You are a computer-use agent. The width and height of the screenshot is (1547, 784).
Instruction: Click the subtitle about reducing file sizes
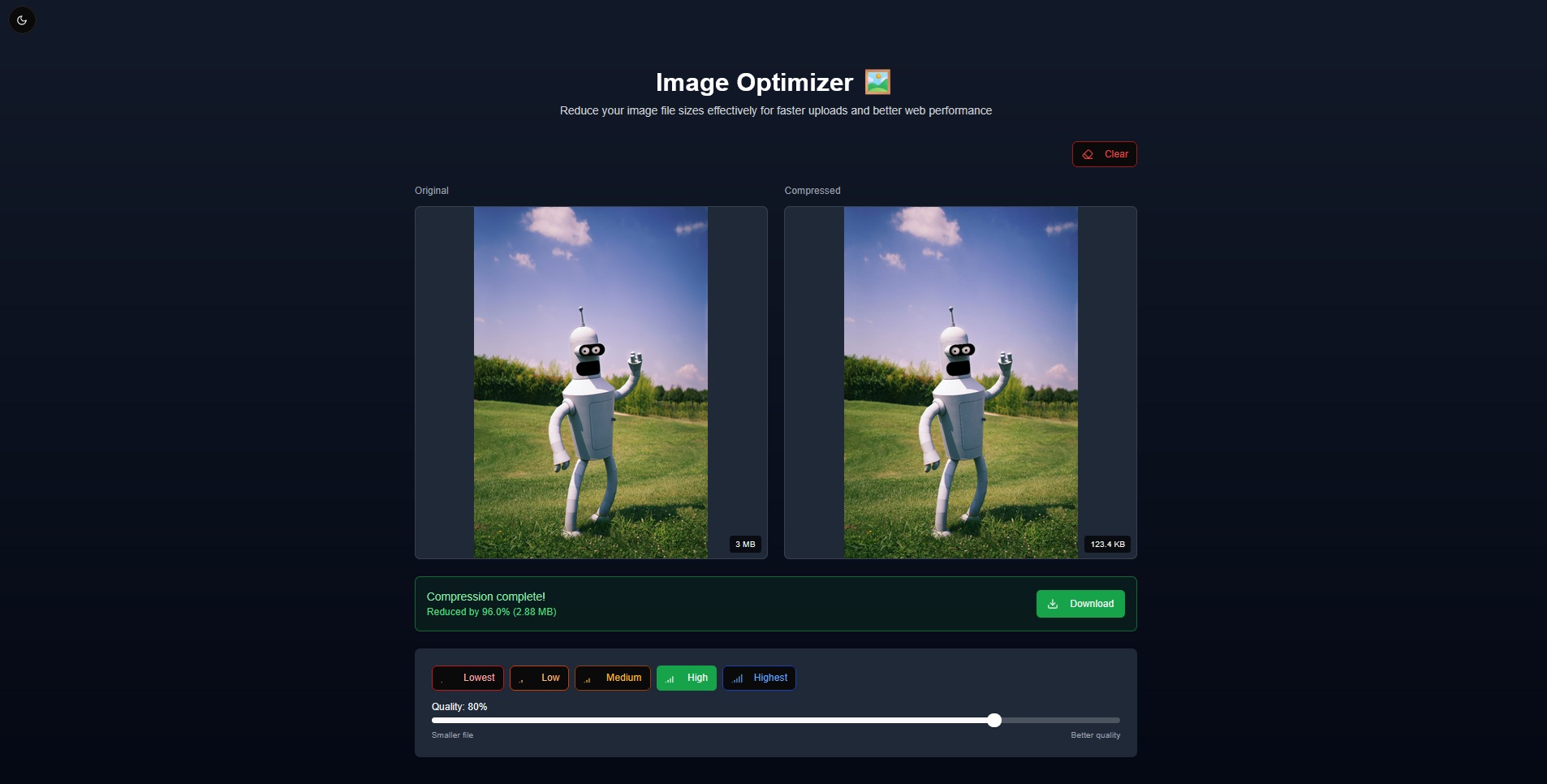776,110
